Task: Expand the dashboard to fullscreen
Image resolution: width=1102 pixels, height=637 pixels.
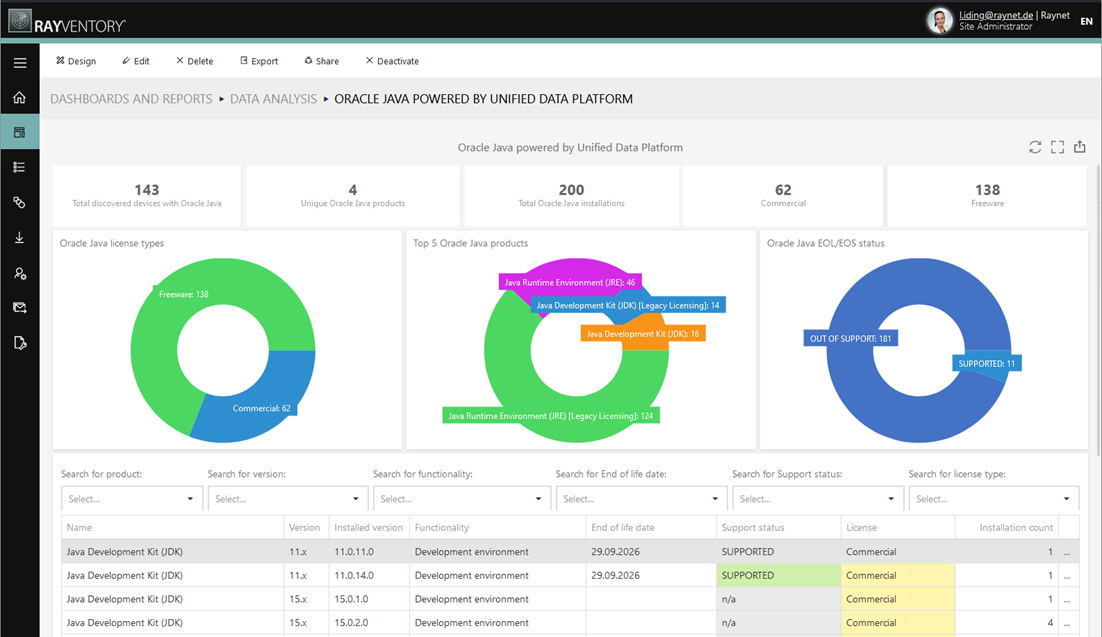Action: [1057, 148]
